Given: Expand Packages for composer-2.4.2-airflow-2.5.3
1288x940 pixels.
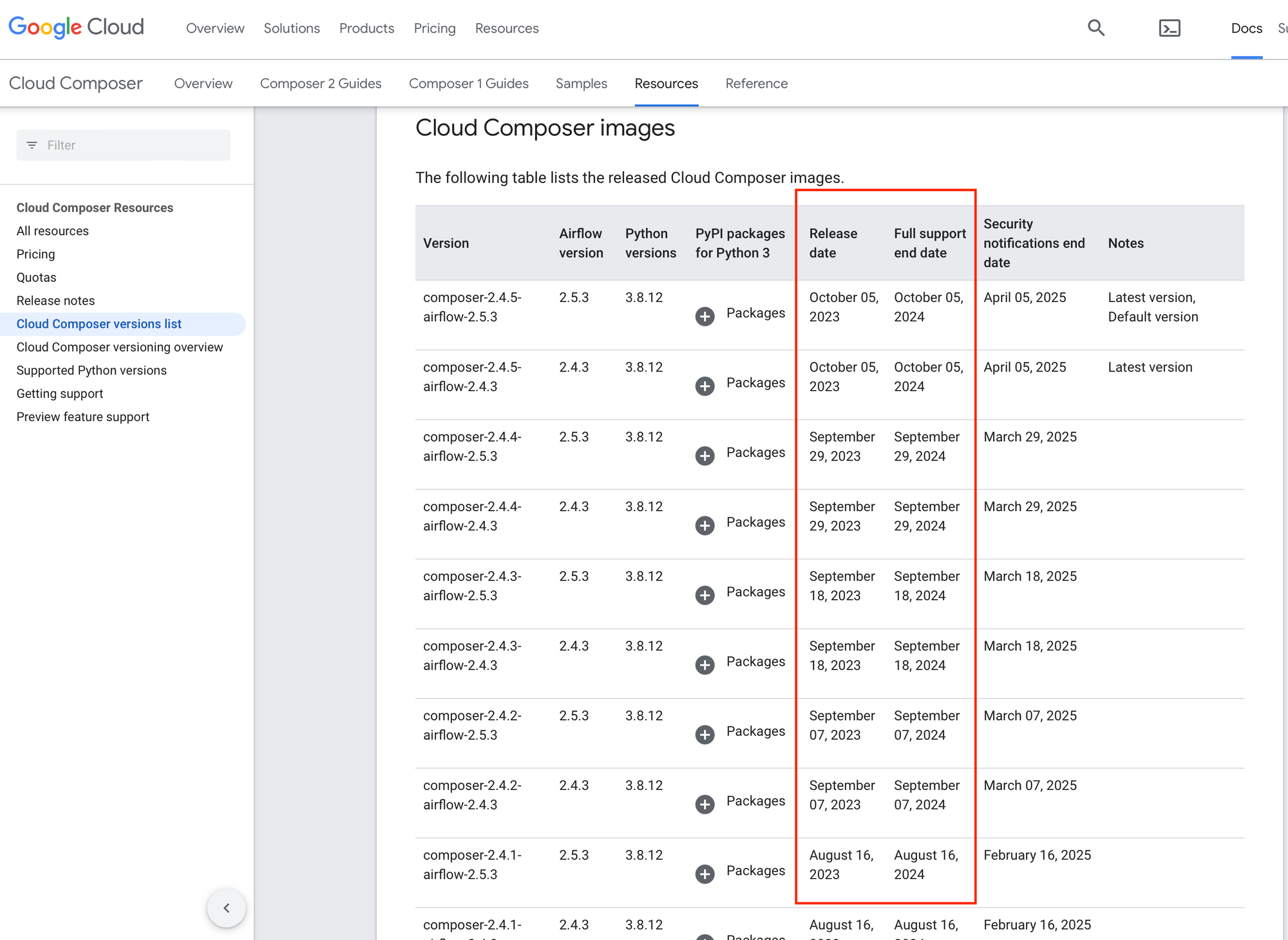Looking at the screenshot, I should pos(705,735).
